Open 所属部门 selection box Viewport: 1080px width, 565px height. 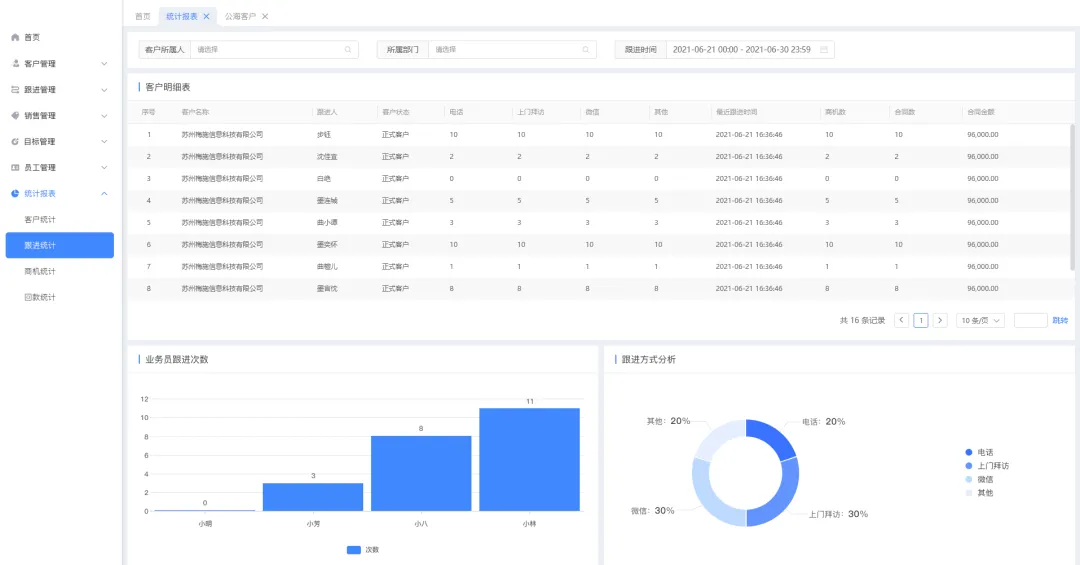(512, 50)
